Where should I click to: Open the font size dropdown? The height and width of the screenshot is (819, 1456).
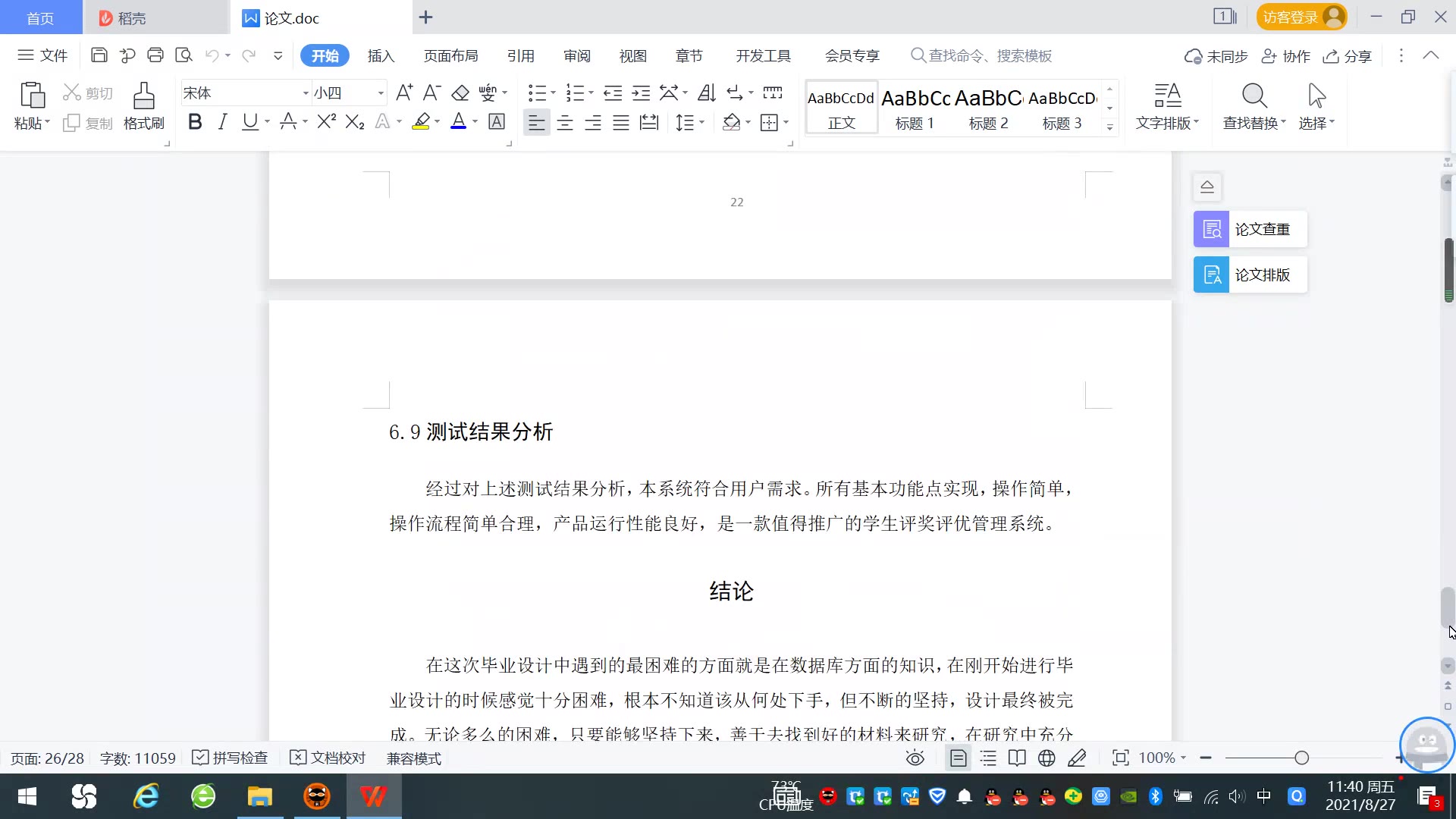[381, 93]
